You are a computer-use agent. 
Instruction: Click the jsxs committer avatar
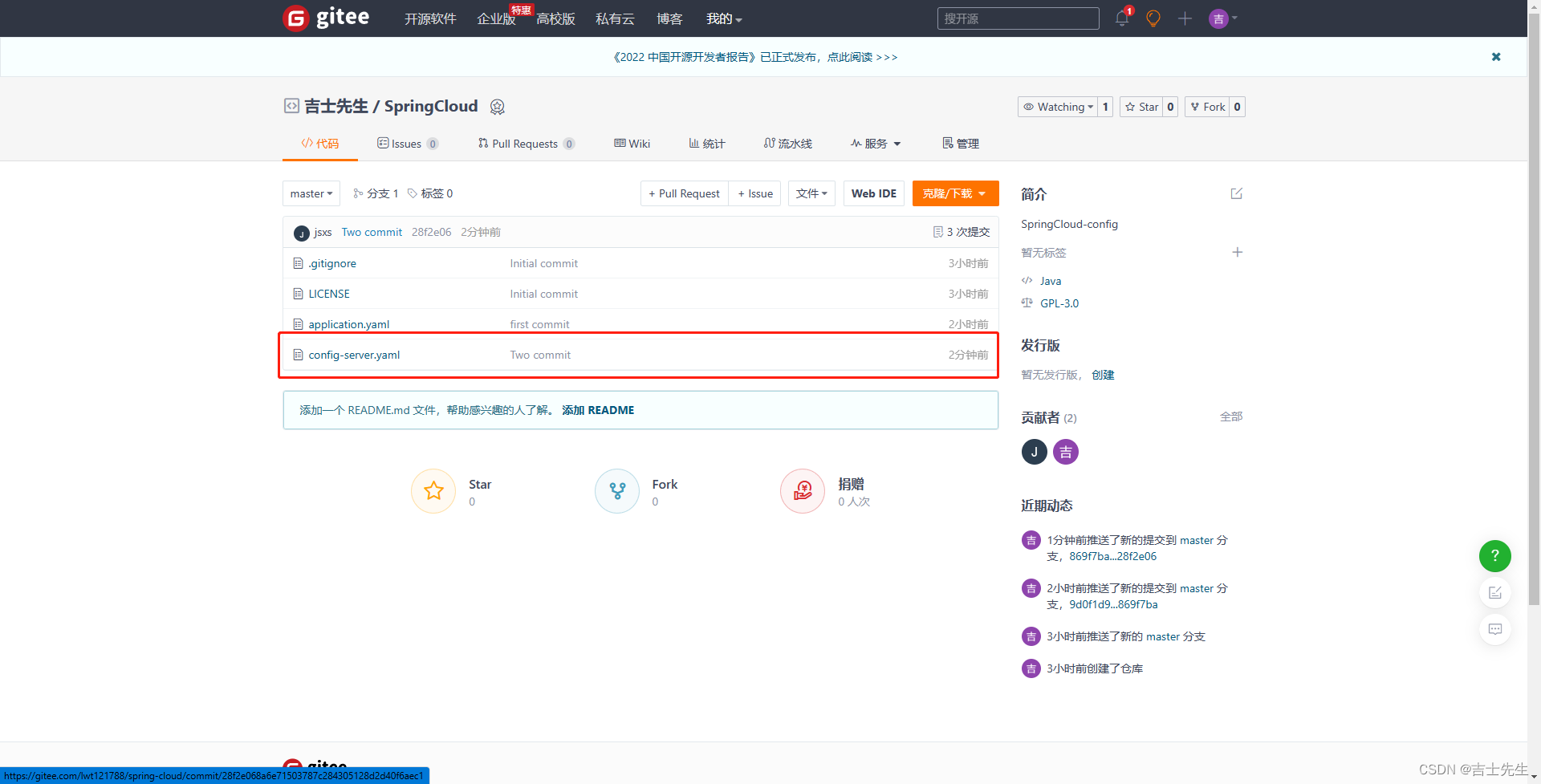(302, 233)
